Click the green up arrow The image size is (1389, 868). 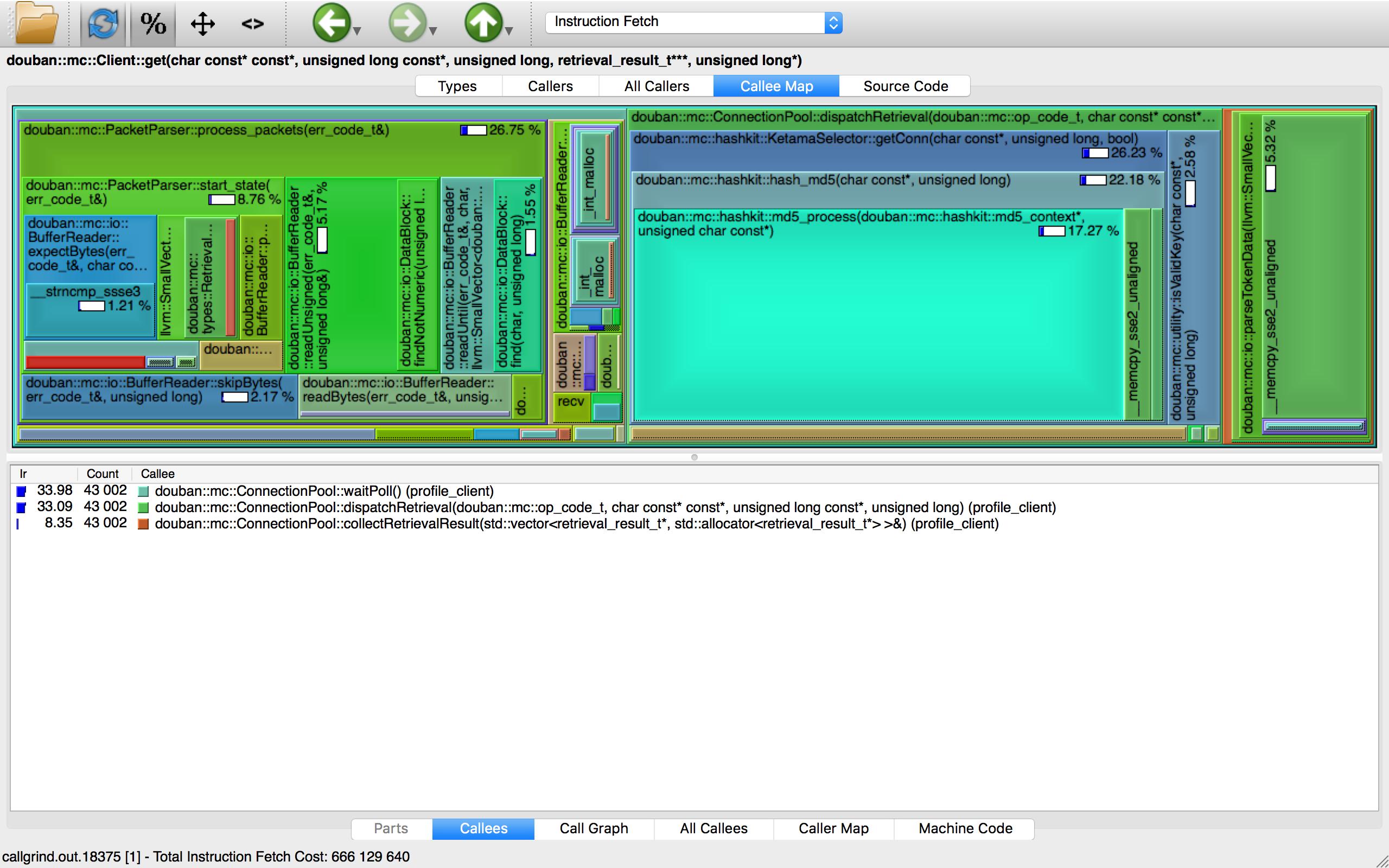tap(483, 23)
